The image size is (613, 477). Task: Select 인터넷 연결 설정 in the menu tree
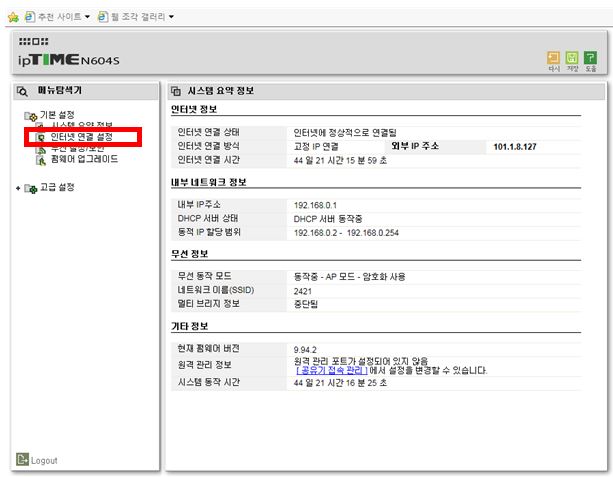(80, 136)
